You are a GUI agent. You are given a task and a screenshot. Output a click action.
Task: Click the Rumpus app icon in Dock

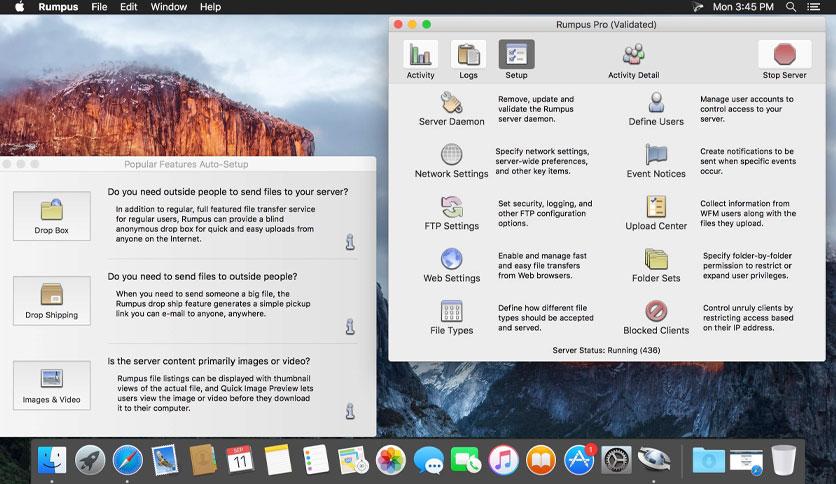pyautogui.click(x=654, y=459)
